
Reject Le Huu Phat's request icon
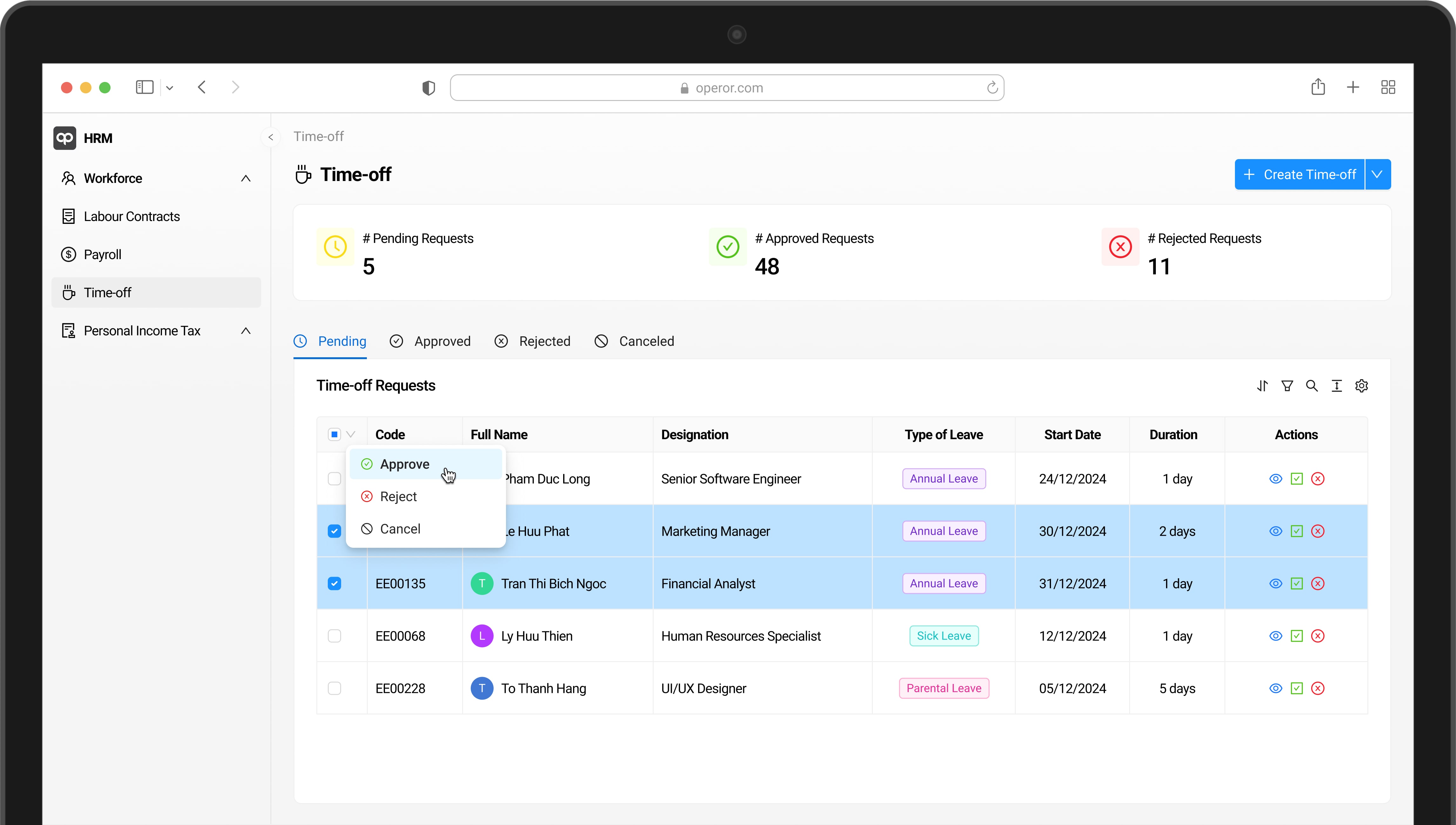1318,531
